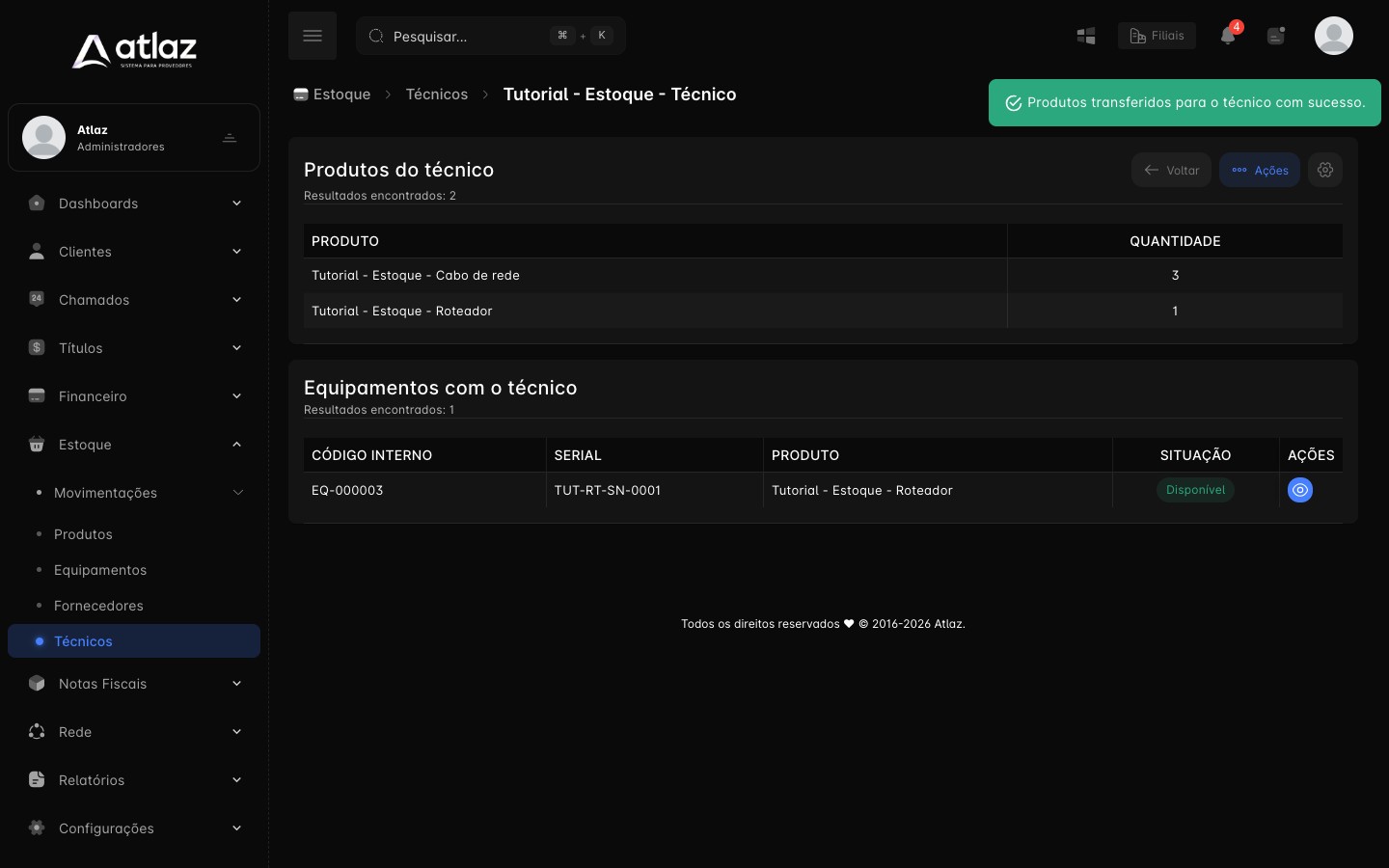
Task: Click the Chamados sidebar icon
Action: (37, 299)
